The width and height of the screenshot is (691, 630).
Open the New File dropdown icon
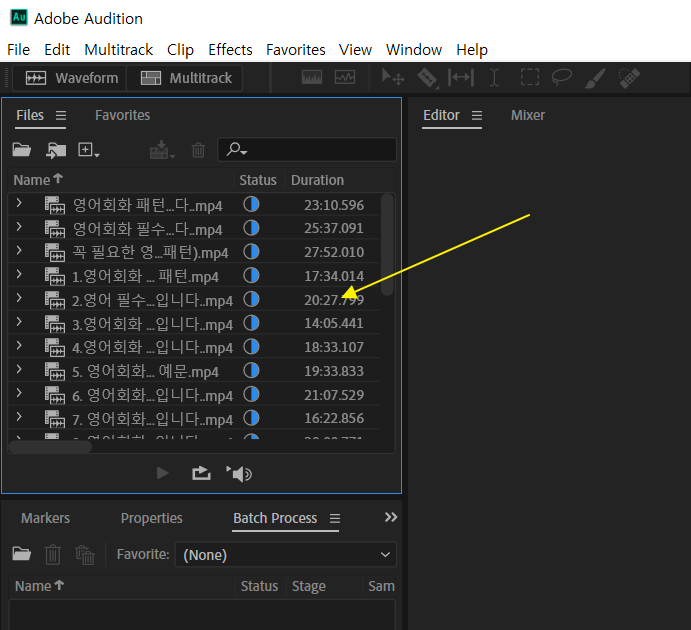pos(89,150)
